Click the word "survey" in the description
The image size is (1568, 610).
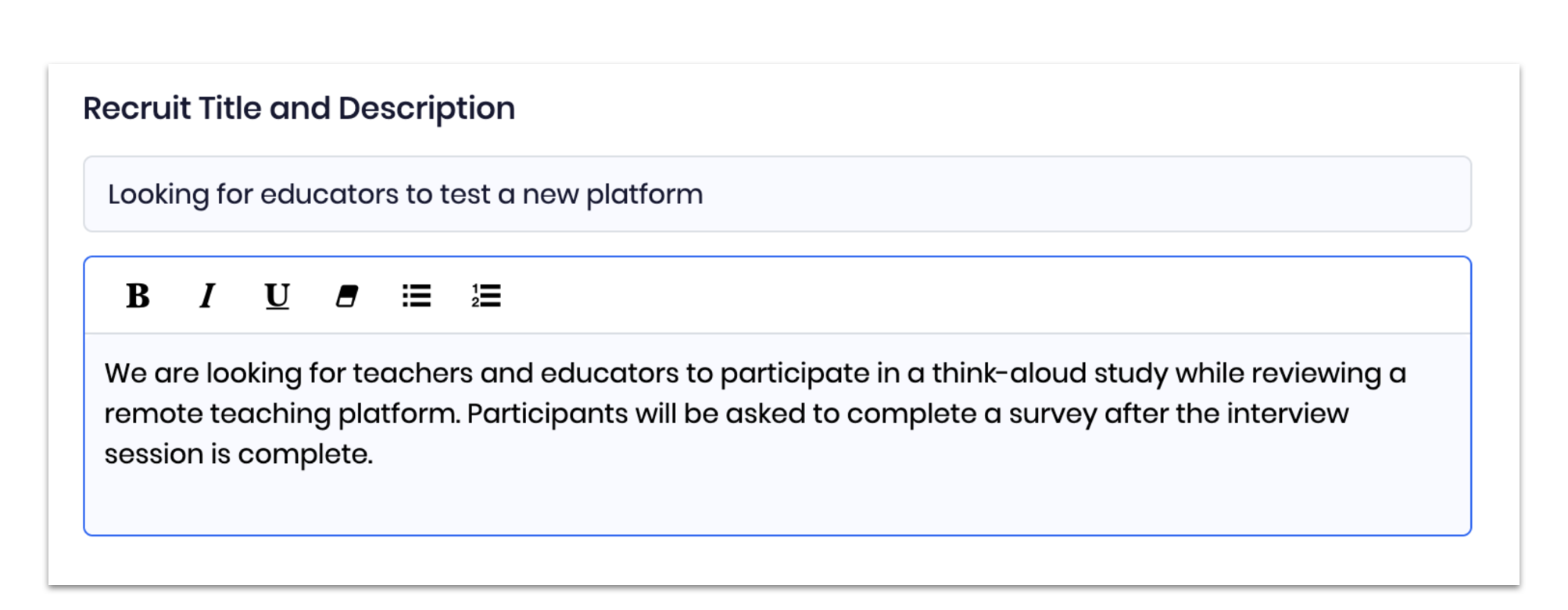point(1053,414)
